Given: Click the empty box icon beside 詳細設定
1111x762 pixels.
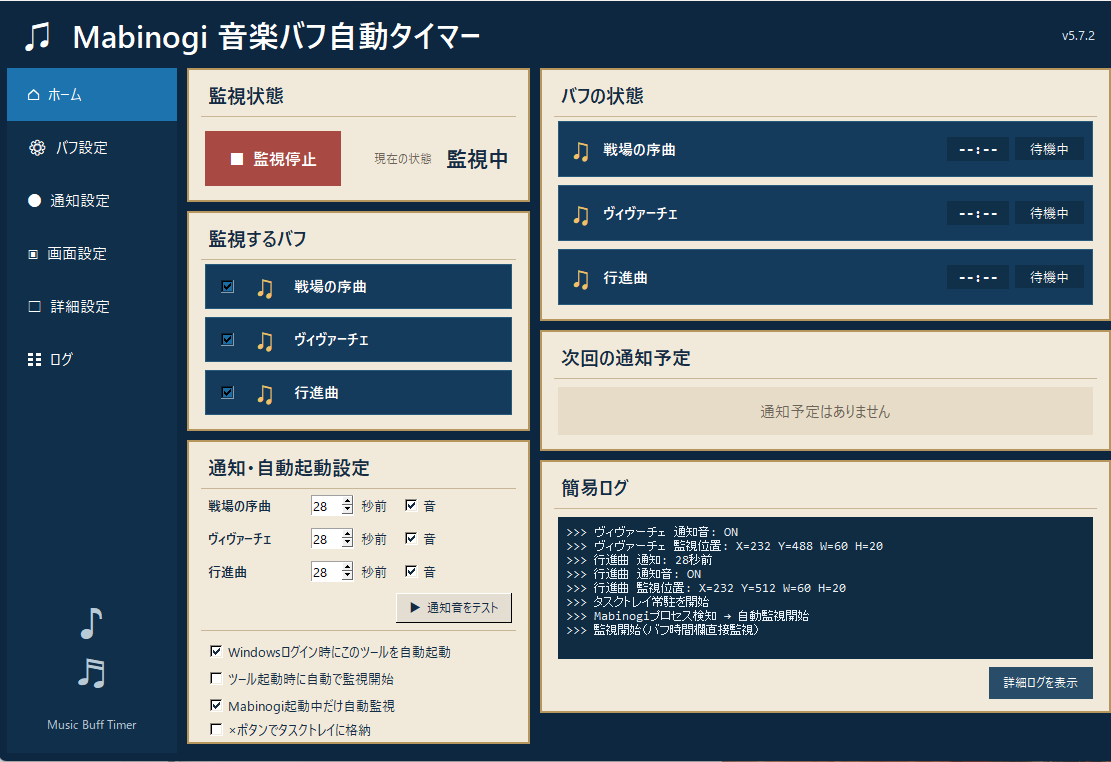Looking at the screenshot, I should [x=34, y=306].
